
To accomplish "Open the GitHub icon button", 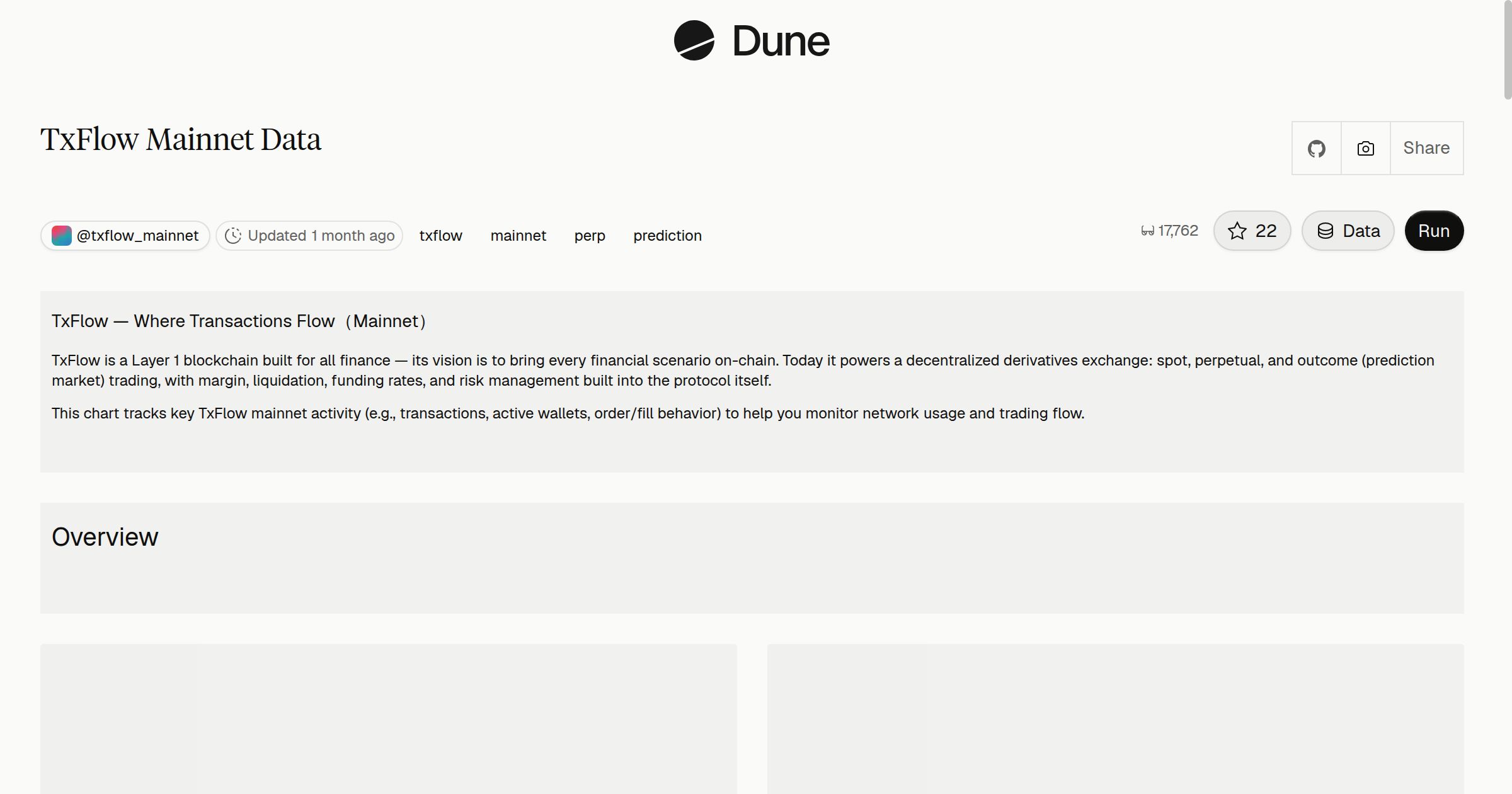I will click(x=1317, y=148).
